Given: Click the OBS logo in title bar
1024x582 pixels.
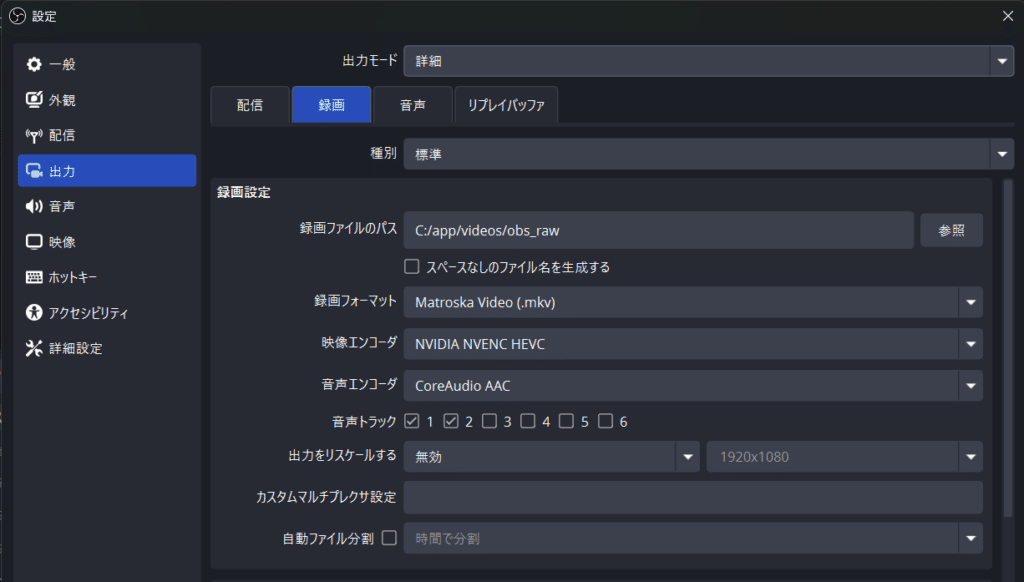Looking at the screenshot, I should (18, 16).
